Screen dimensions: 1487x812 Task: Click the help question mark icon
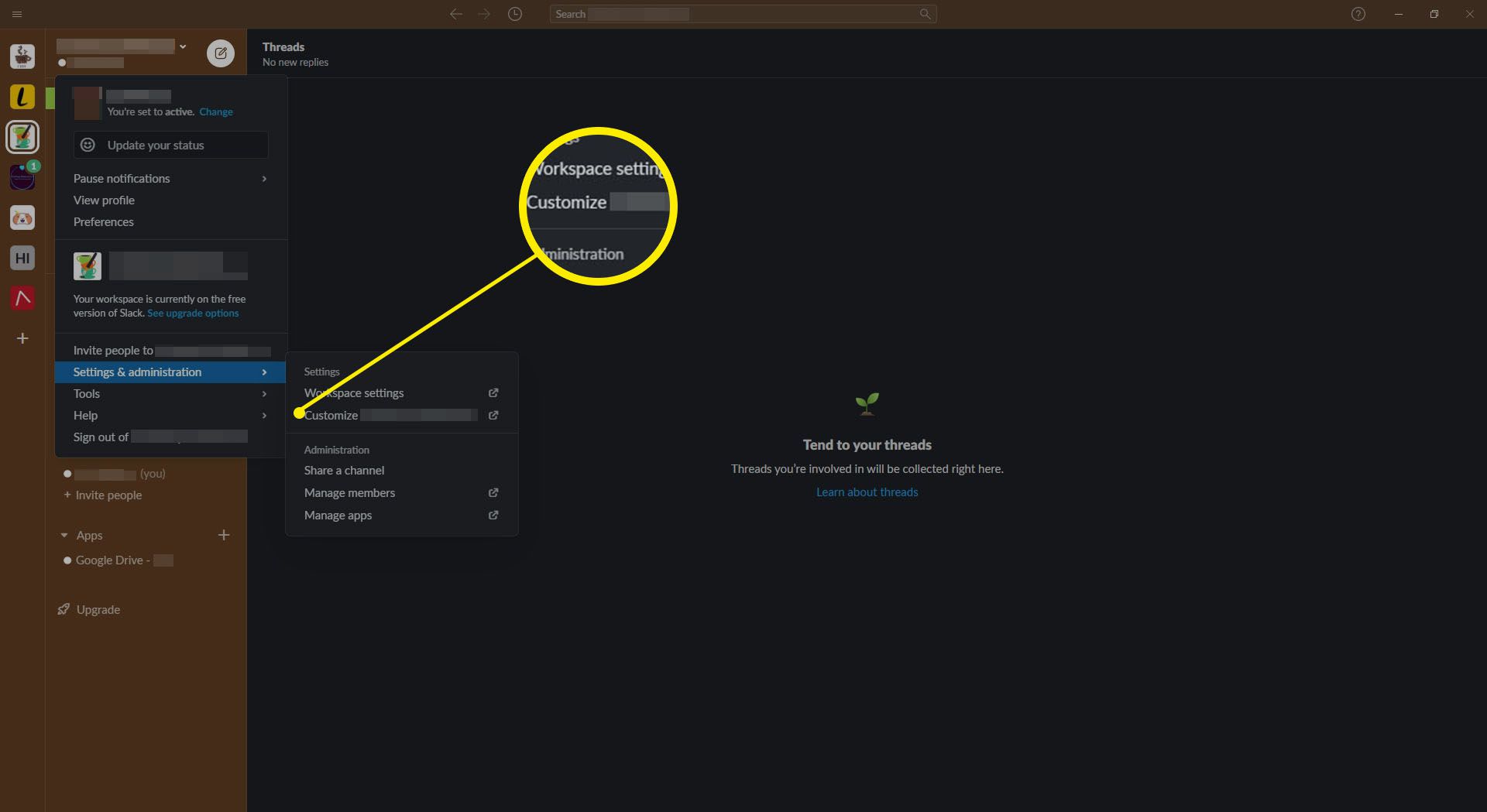(x=1358, y=14)
